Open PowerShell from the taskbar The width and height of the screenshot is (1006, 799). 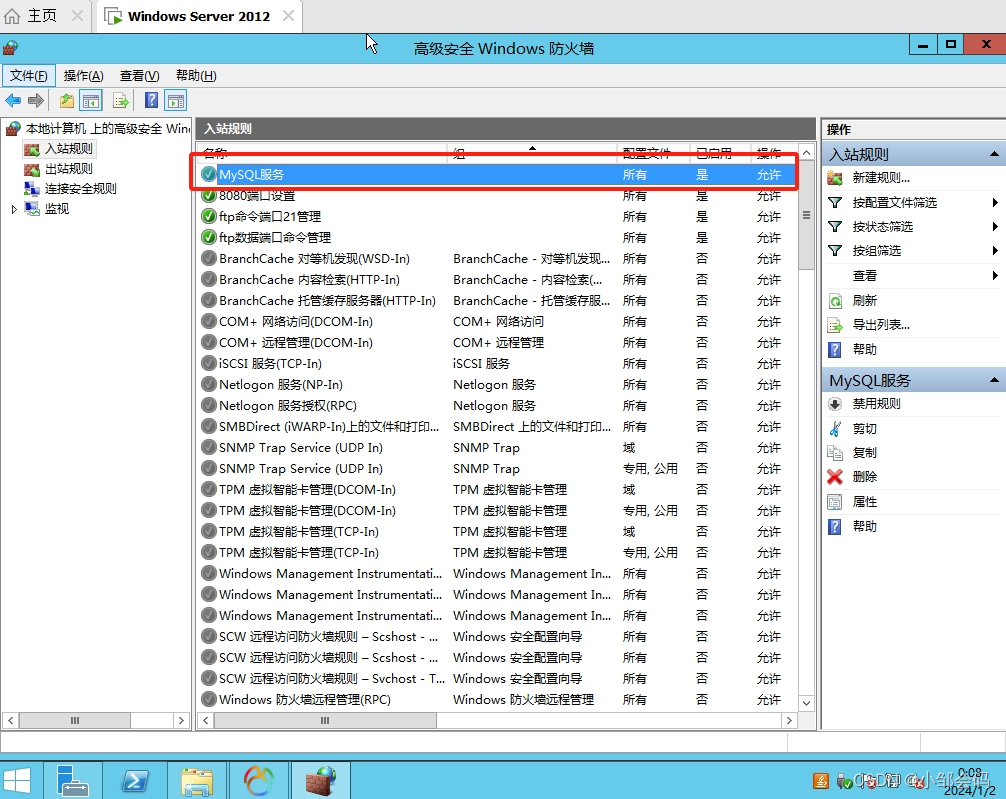pos(135,780)
